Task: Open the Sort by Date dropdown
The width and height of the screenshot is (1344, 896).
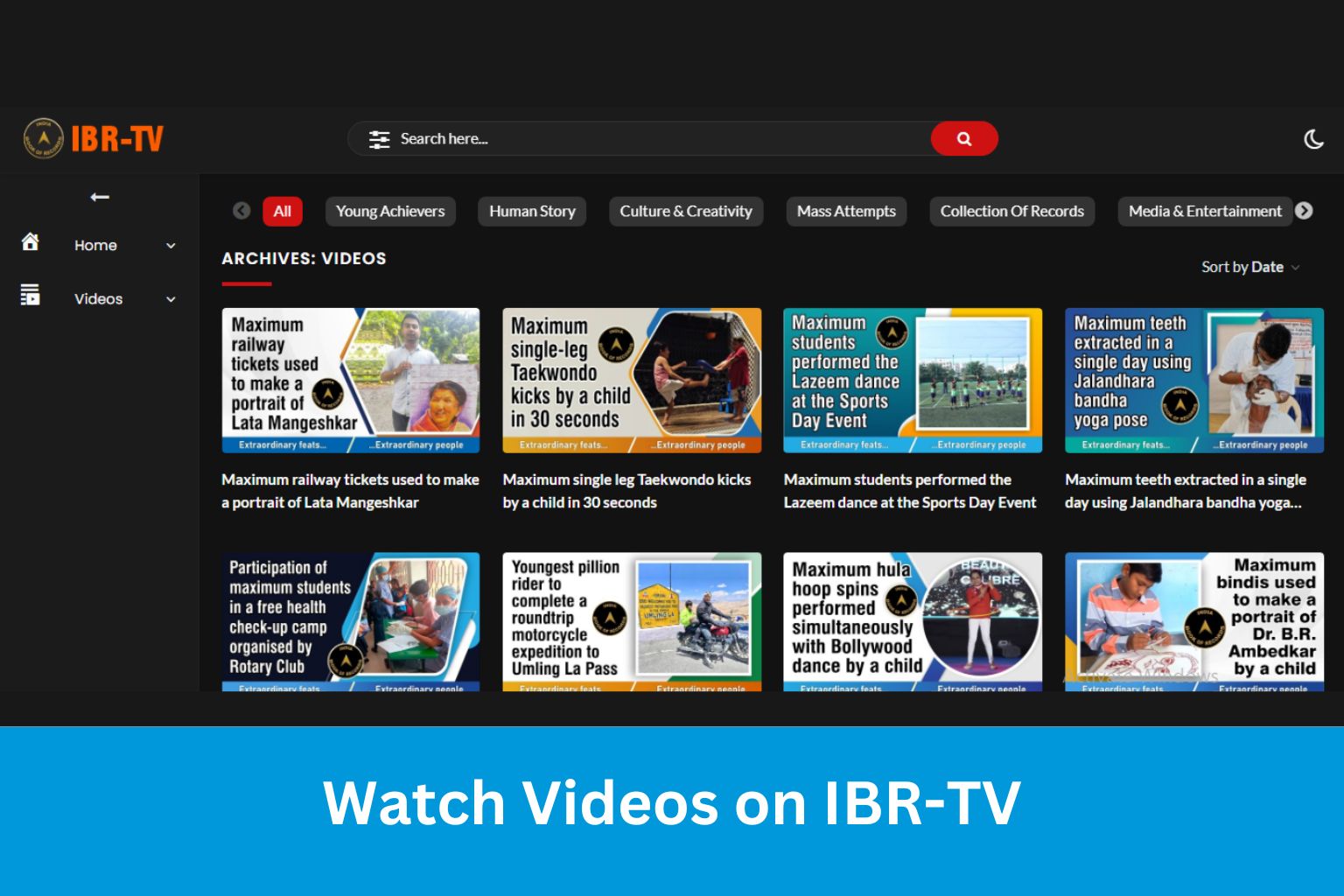Action: click(1249, 267)
